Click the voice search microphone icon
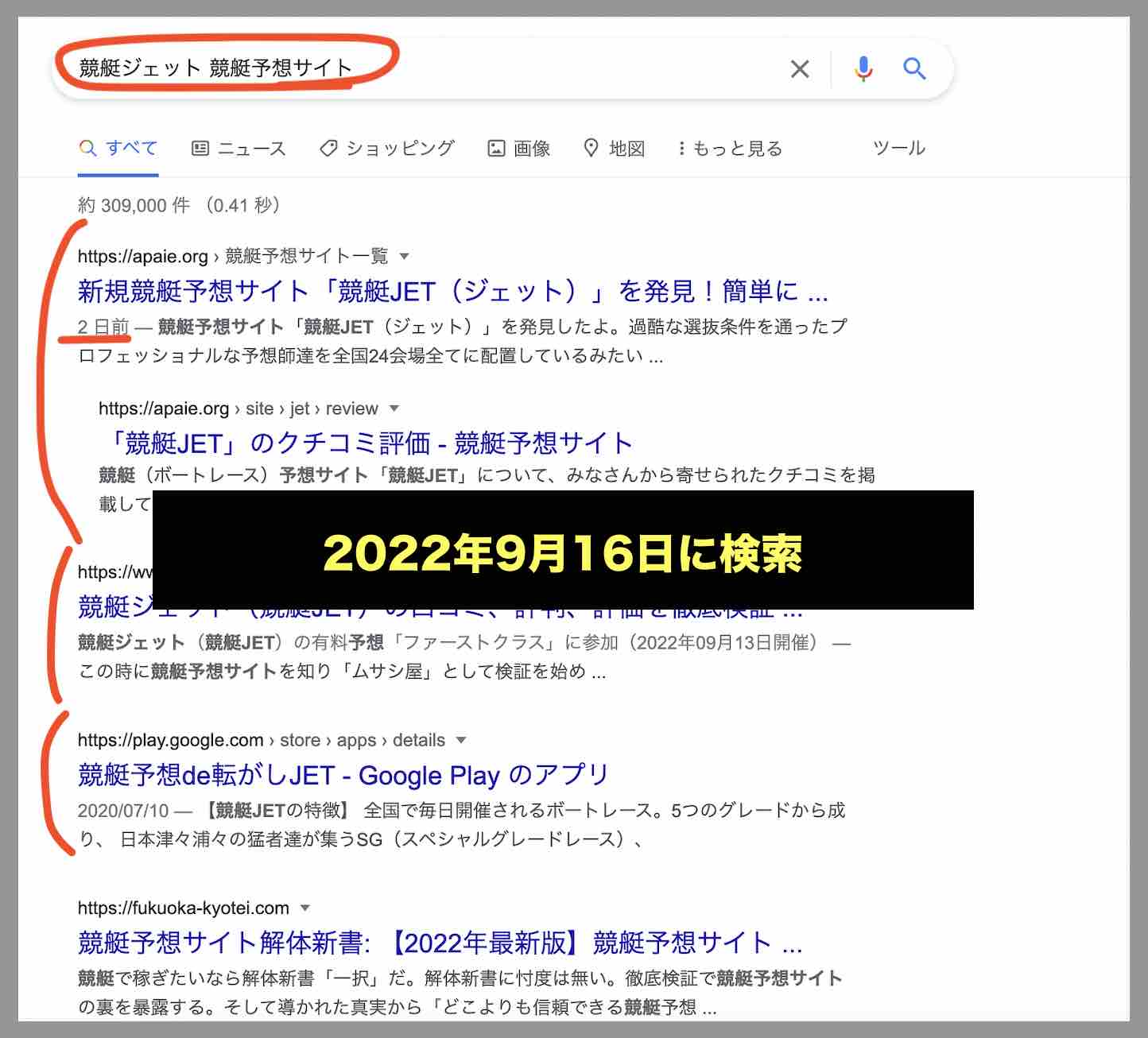This screenshot has width=1148, height=1038. pyautogui.click(x=861, y=69)
